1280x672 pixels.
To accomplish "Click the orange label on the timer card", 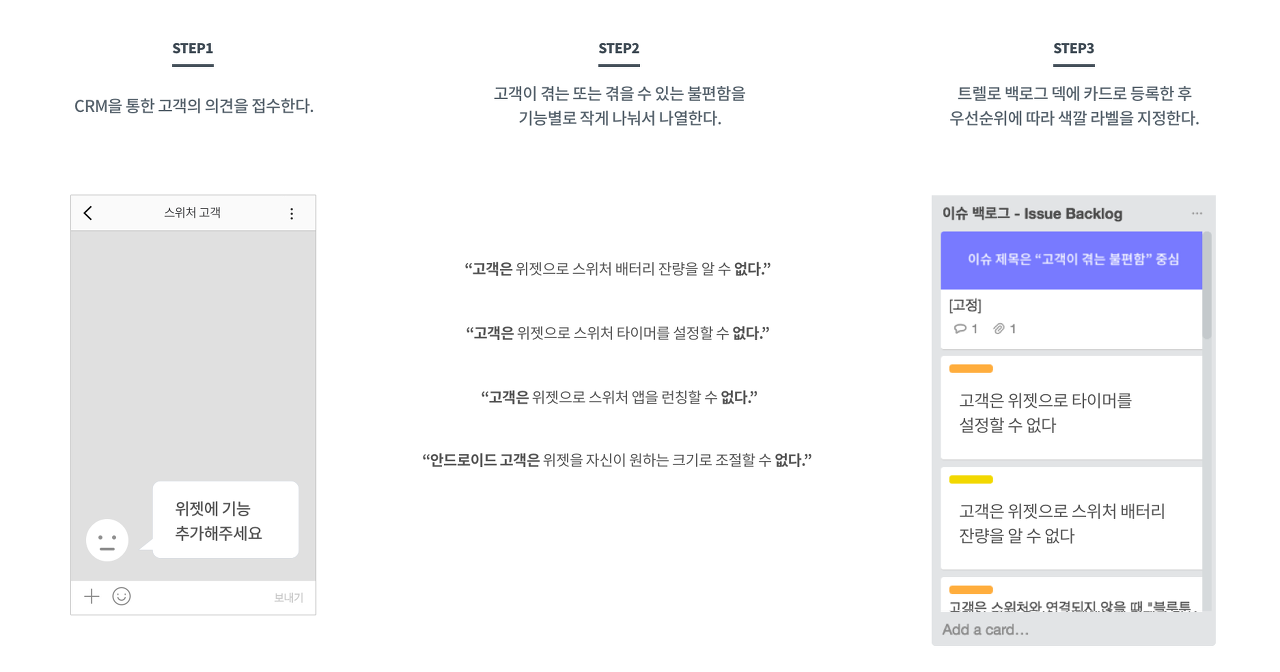I will (x=971, y=369).
